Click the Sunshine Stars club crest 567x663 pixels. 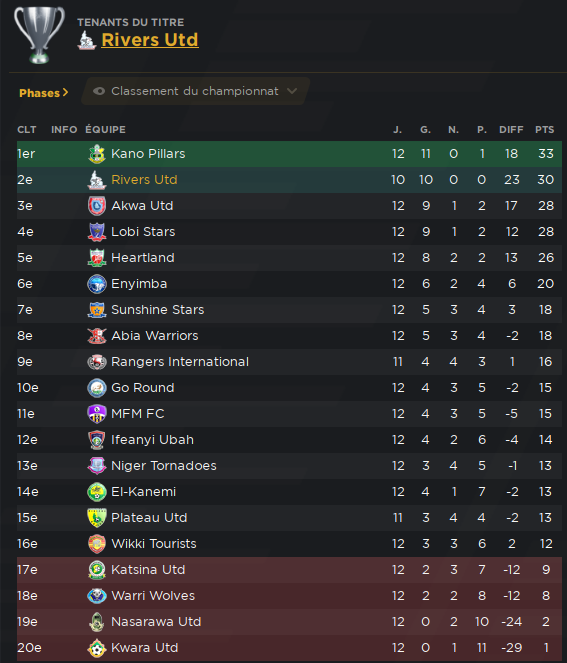pos(97,310)
